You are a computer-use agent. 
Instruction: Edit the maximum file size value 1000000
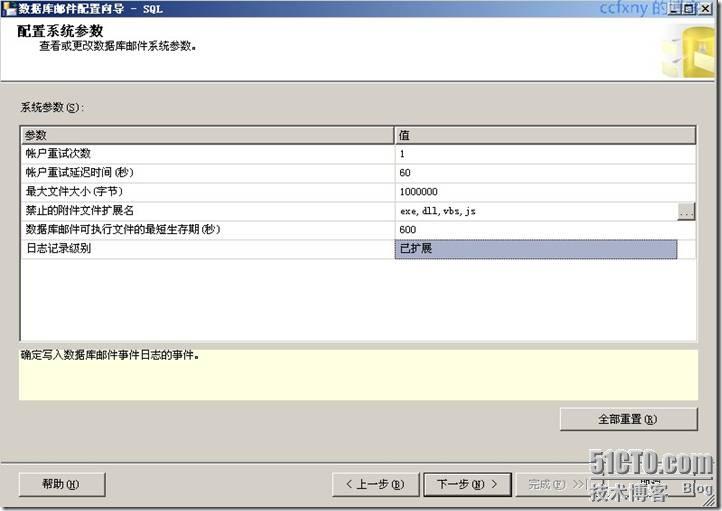[x=545, y=192]
